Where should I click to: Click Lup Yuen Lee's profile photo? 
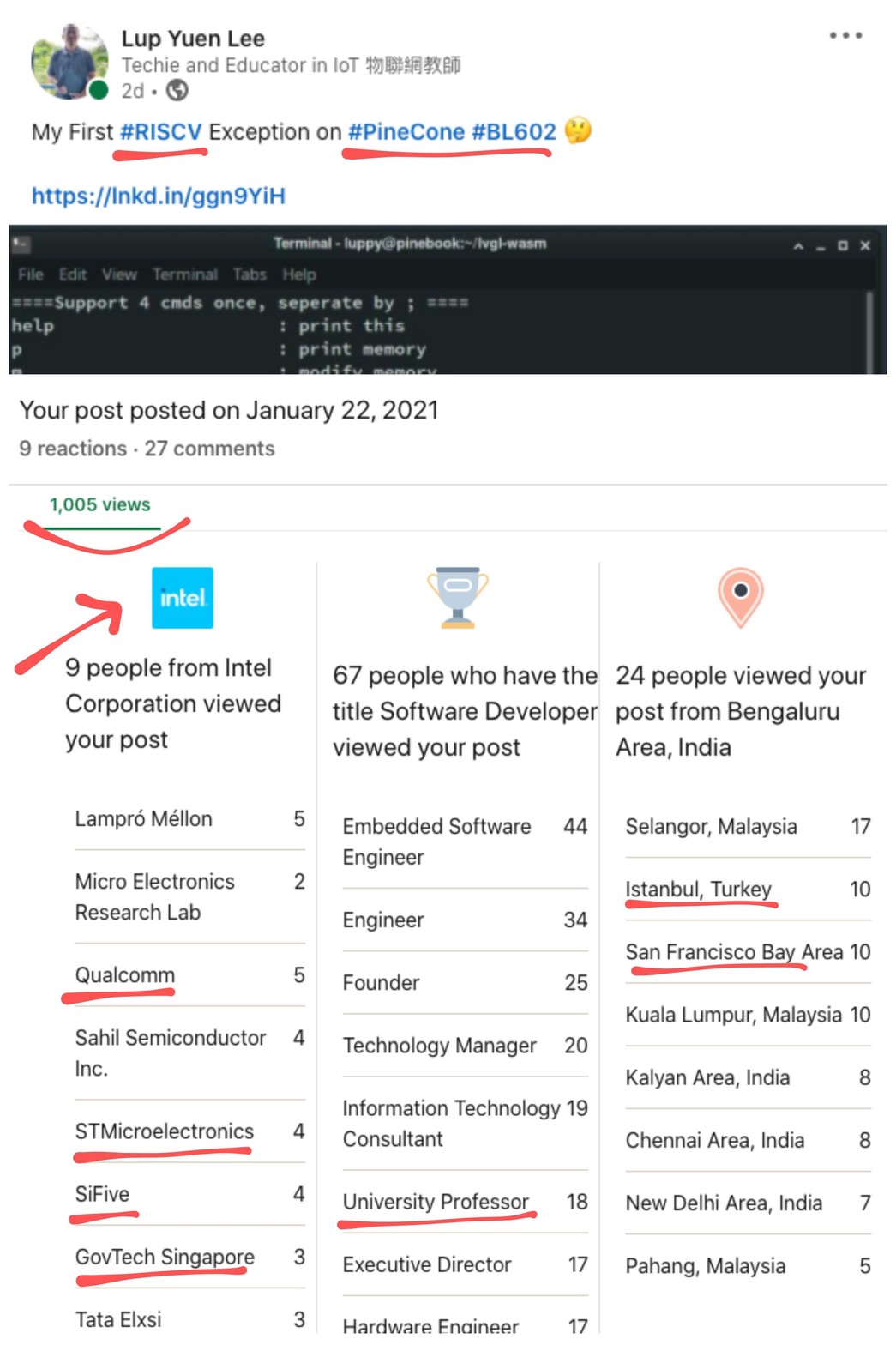69,62
